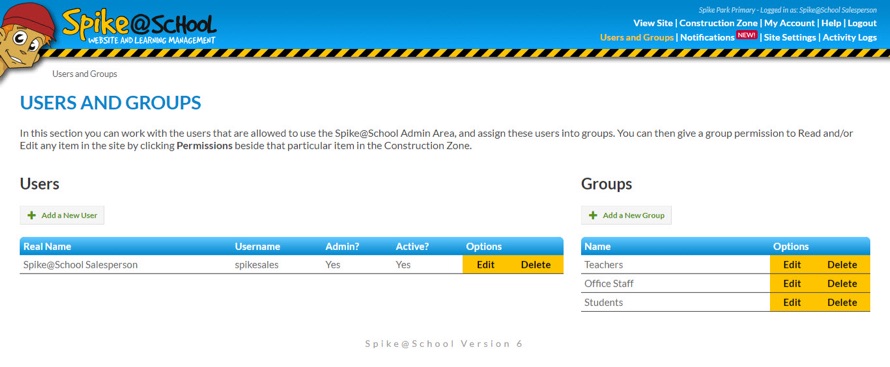Click the users table Options column header
This screenshot has width=890, height=367.
[x=484, y=247]
